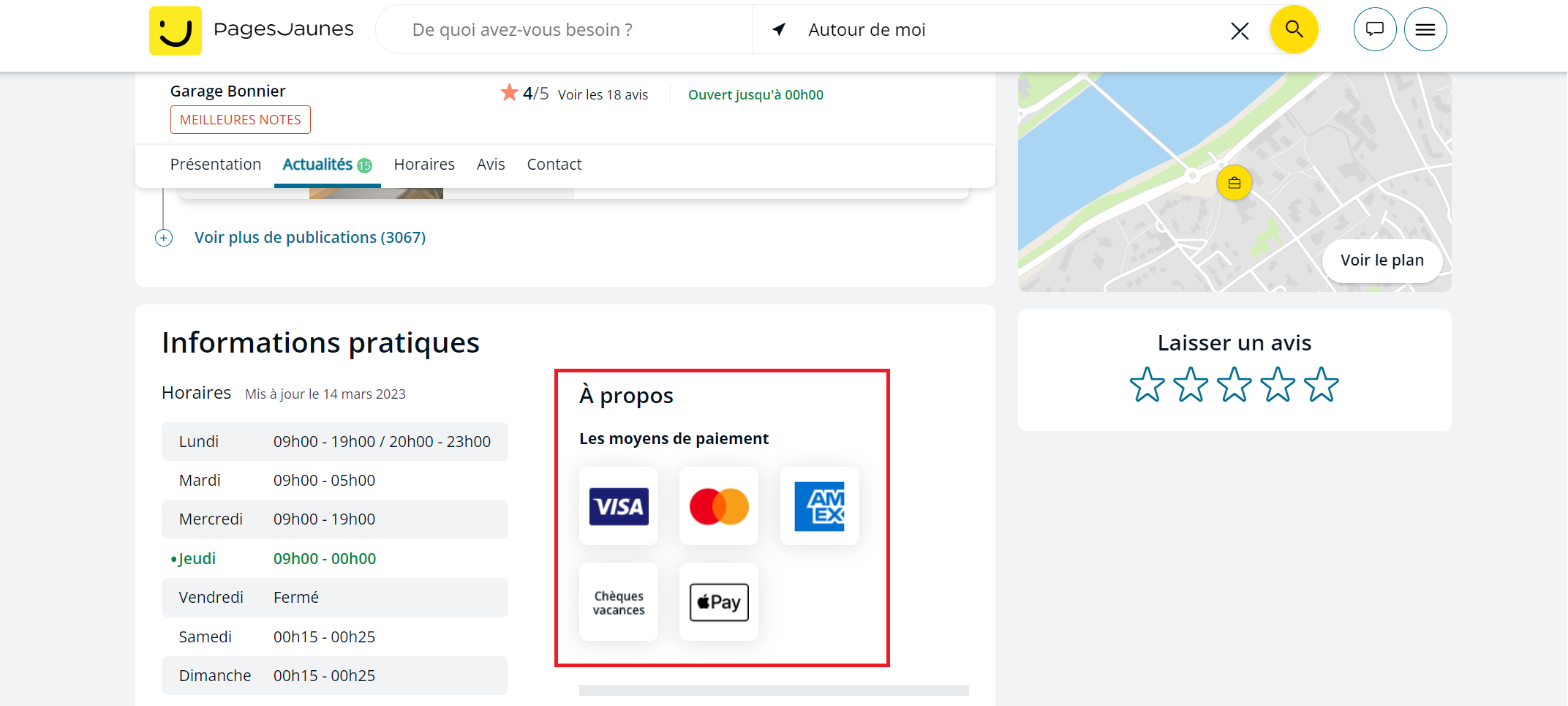Click the Chèques vacances tile

point(619,602)
